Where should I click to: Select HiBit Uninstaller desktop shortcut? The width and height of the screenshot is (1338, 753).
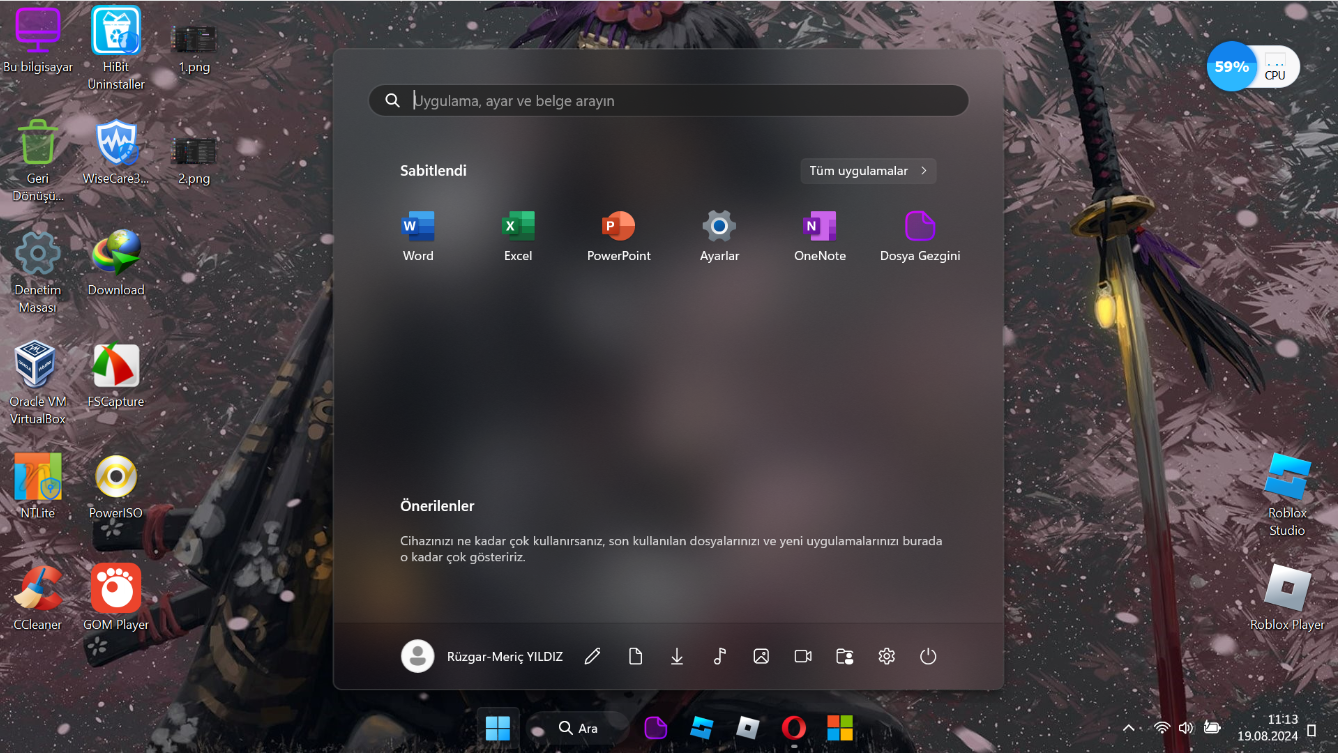click(x=116, y=49)
